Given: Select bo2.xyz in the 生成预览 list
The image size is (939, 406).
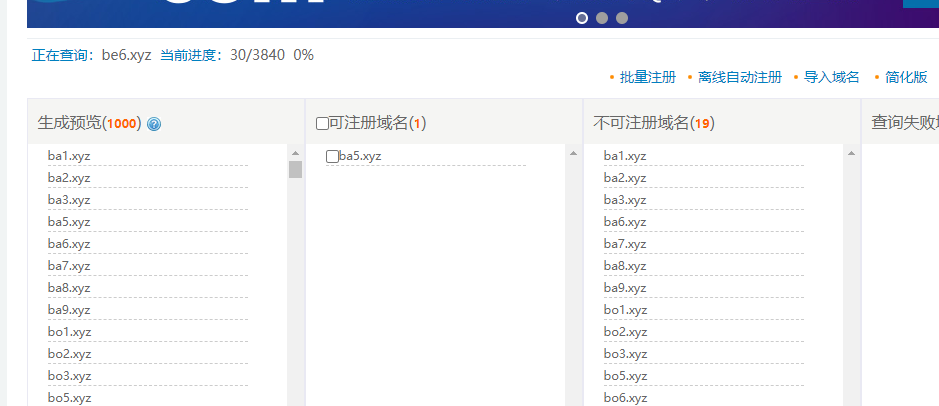Looking at the screenshot, I should pos(69,354).
